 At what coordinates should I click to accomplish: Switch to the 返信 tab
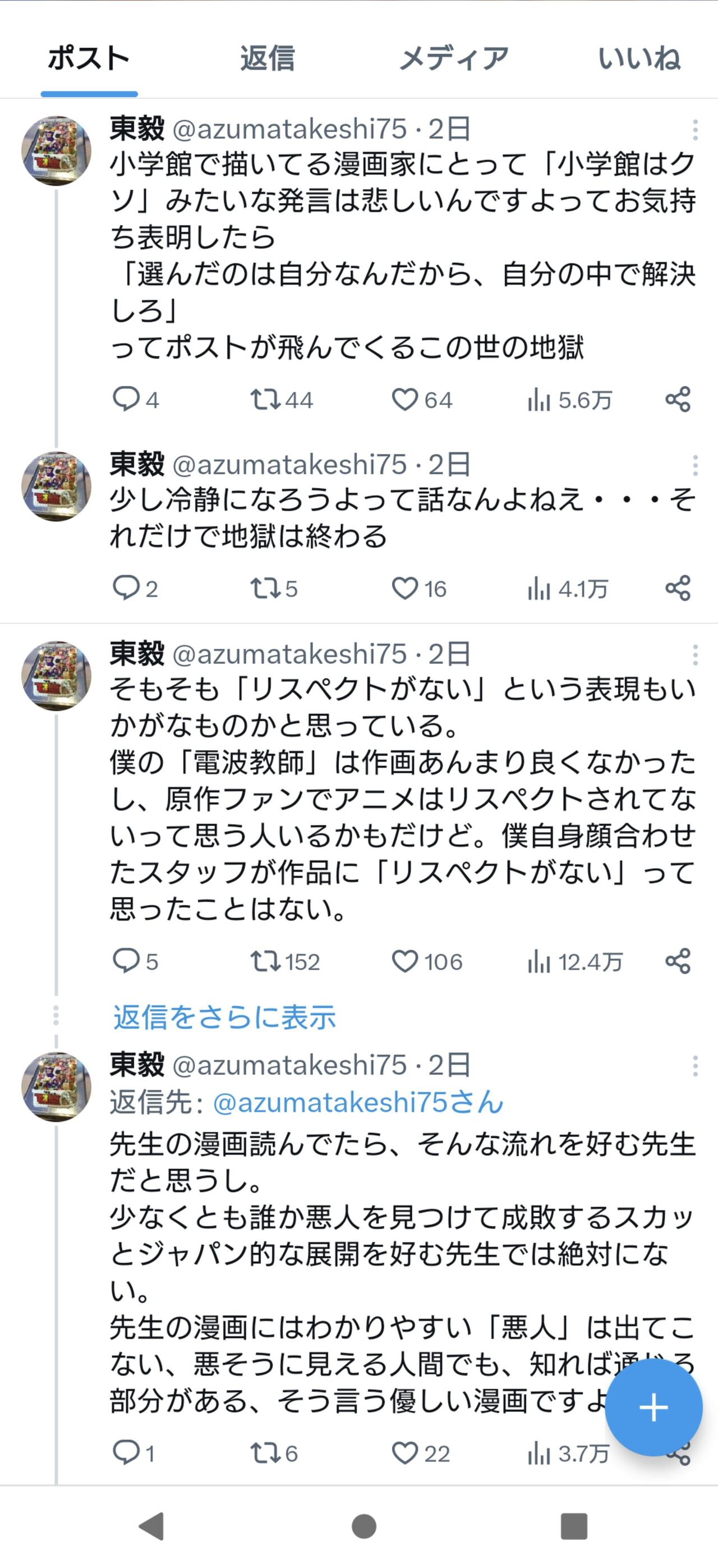point(267,58)
